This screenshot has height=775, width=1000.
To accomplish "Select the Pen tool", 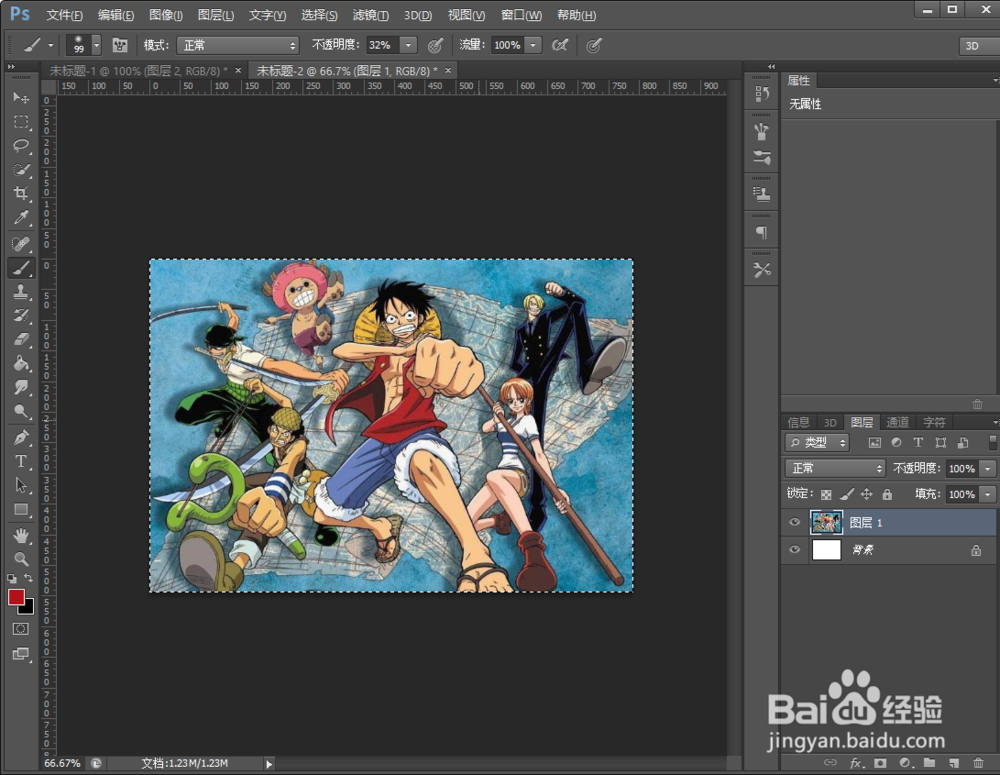I will point(21,438).
